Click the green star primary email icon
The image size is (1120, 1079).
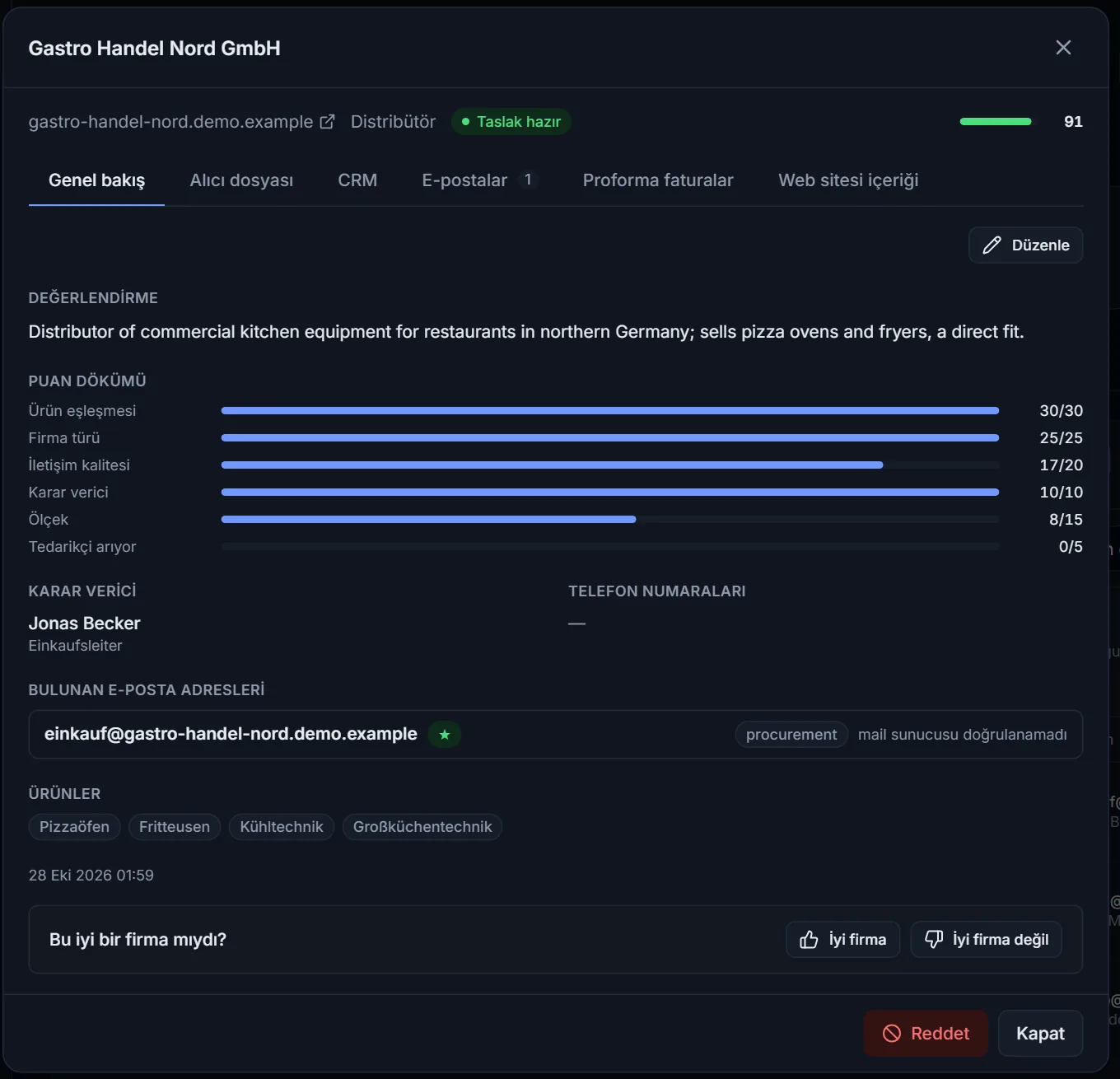[445, 735]
